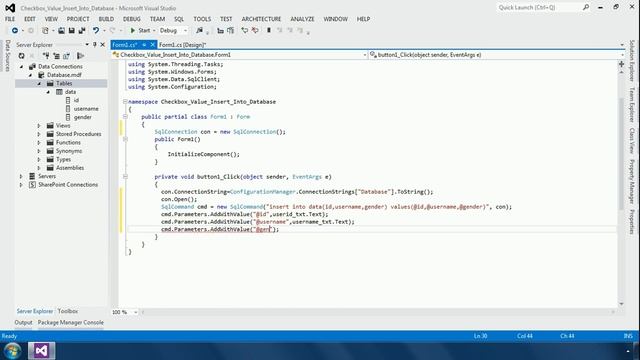Expand the Views folder

click(x=39, y=126)
